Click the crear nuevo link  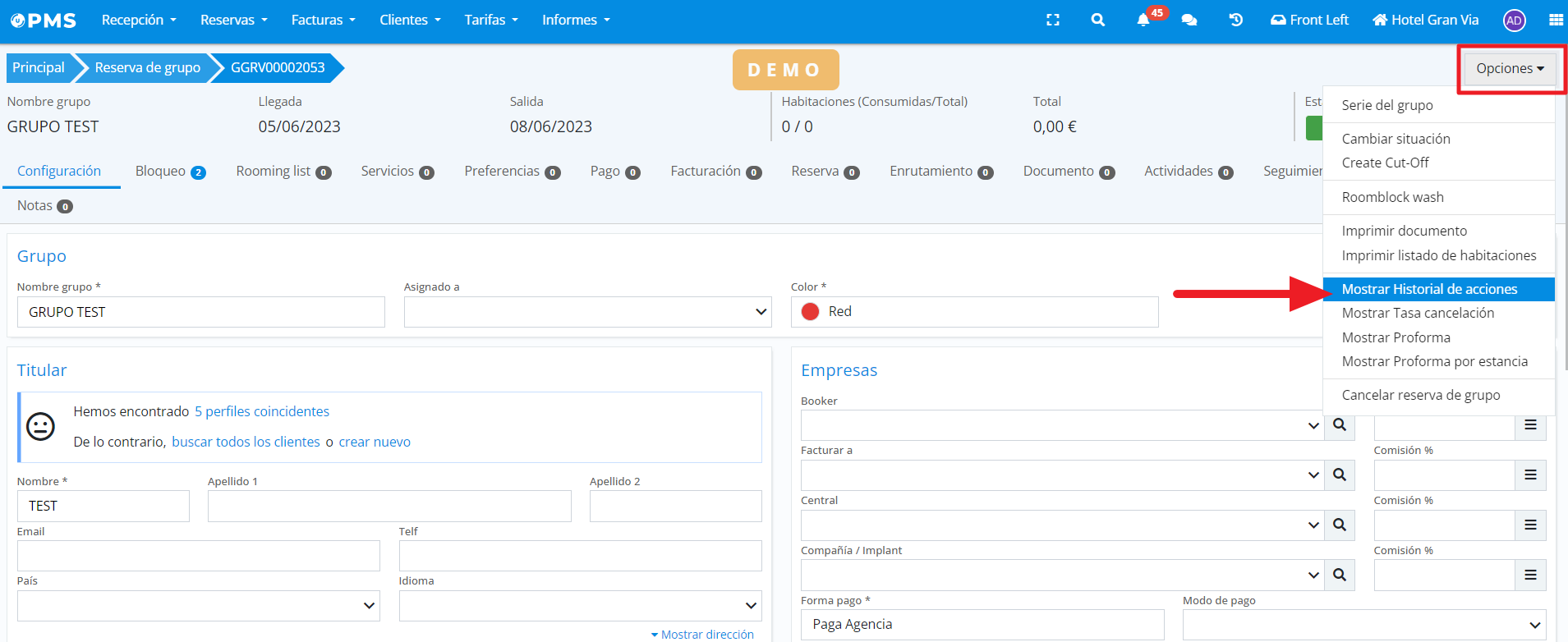(375, 442)
